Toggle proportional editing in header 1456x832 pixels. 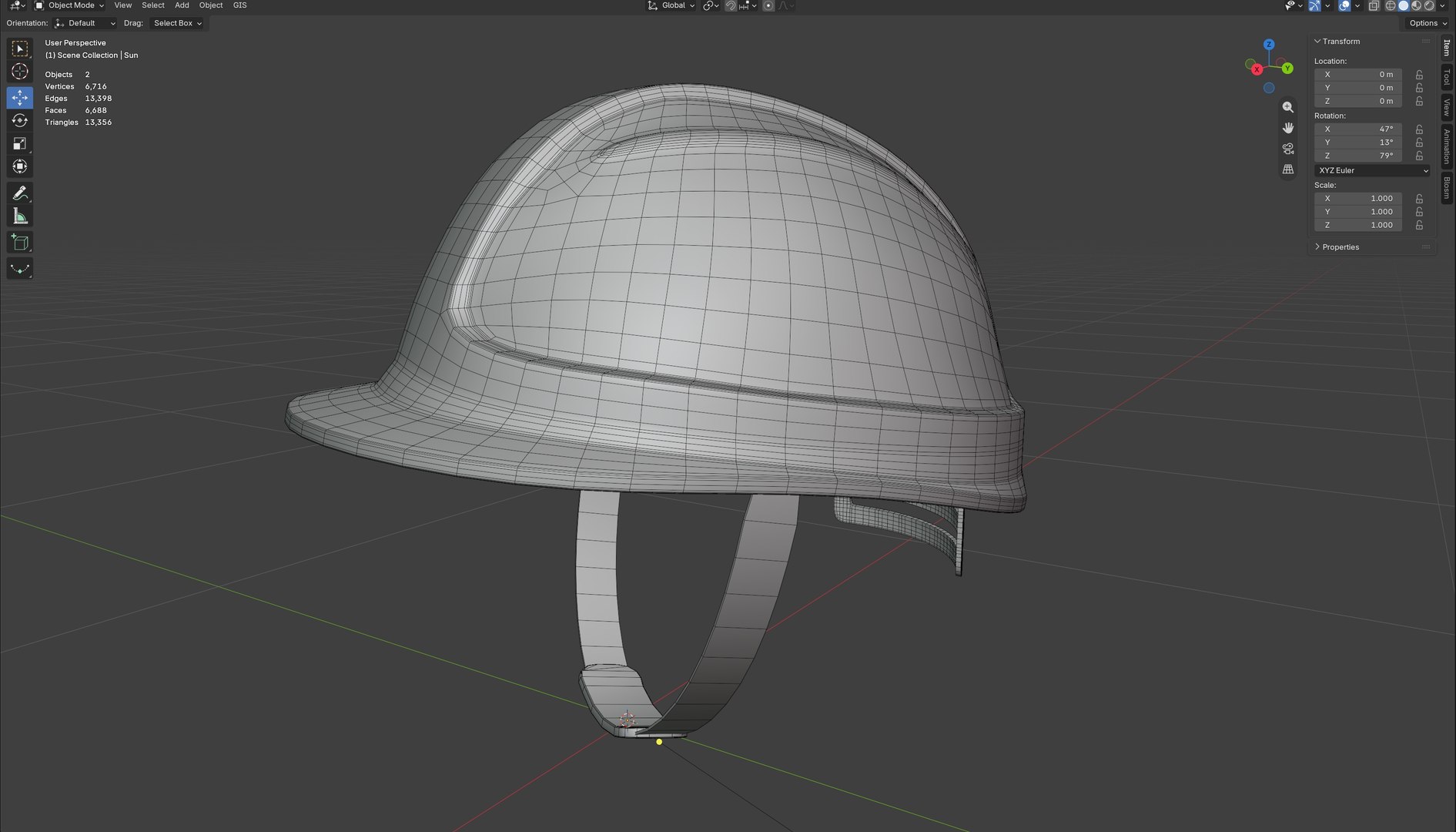pyautogui.click(x=768, y=5)
